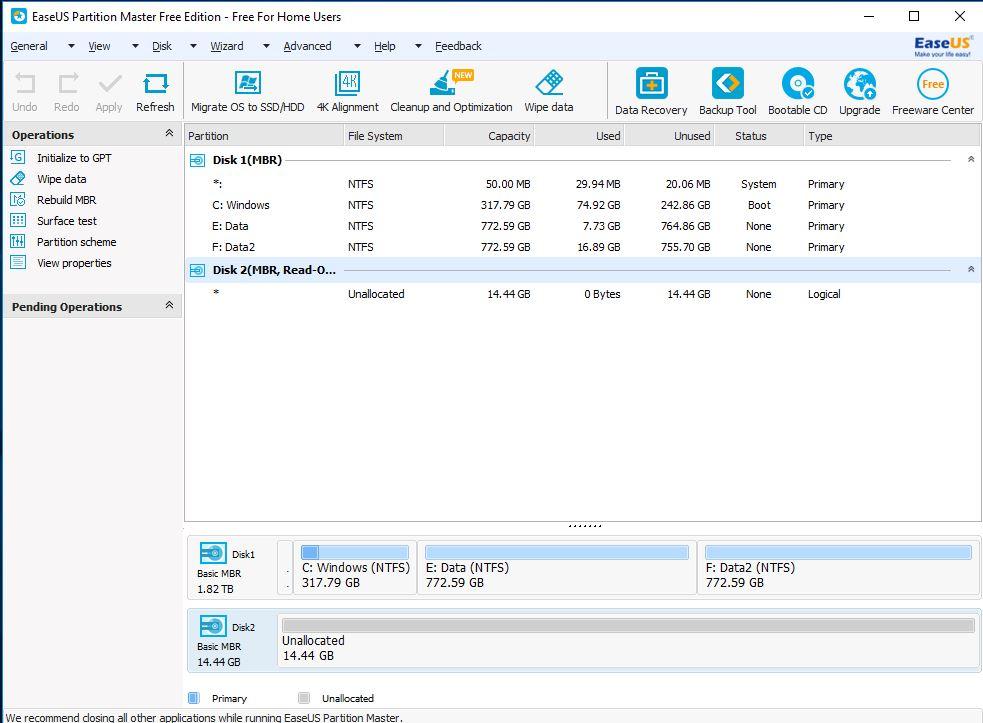Click the Primary legend color swatch
Screen dimensions: 983x723
click(x=194, y=698)
